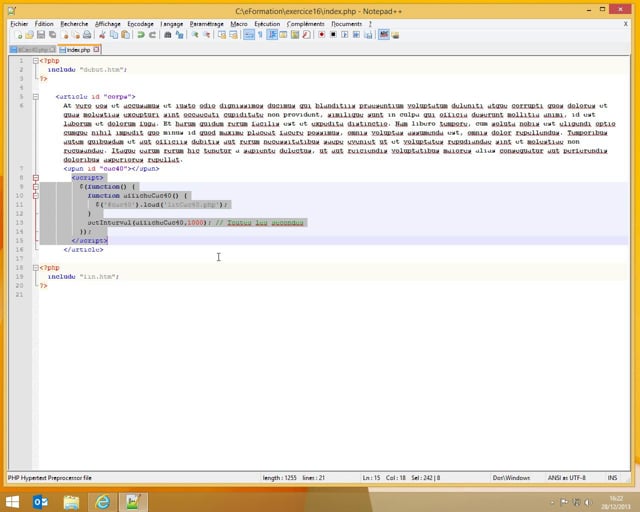
Task: Click the Paste clipboard toolbar icon
Action: (126, 35)
